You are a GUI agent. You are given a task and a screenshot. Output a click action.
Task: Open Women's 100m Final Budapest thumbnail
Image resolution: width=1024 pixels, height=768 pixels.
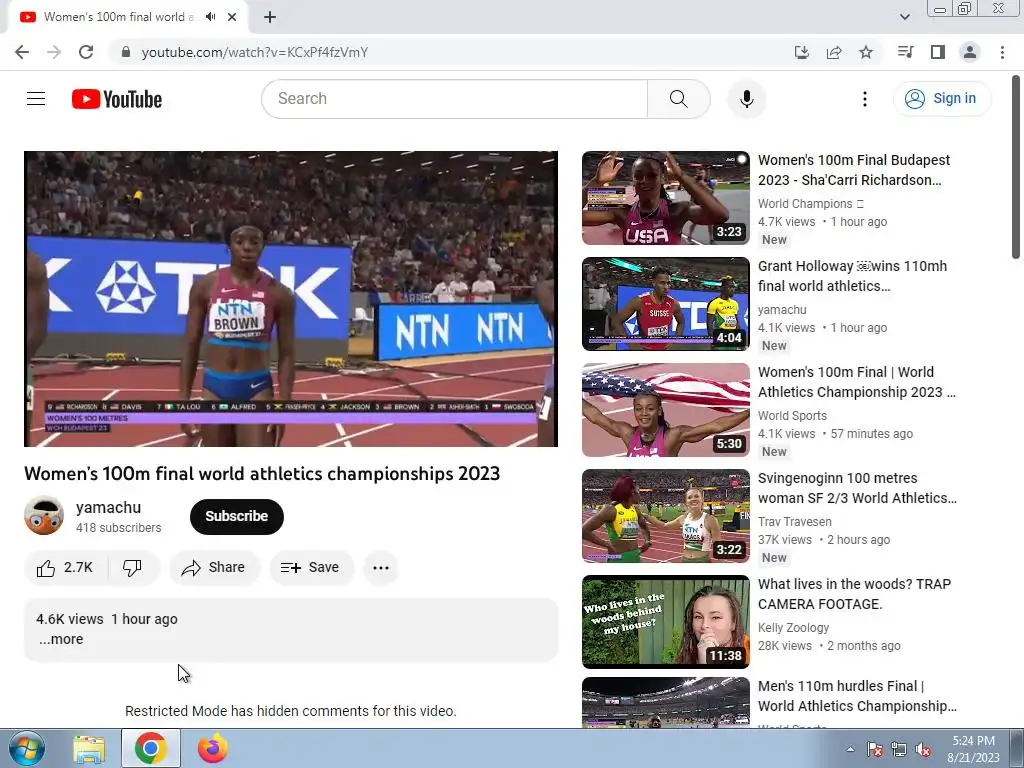tap(665, 198)
